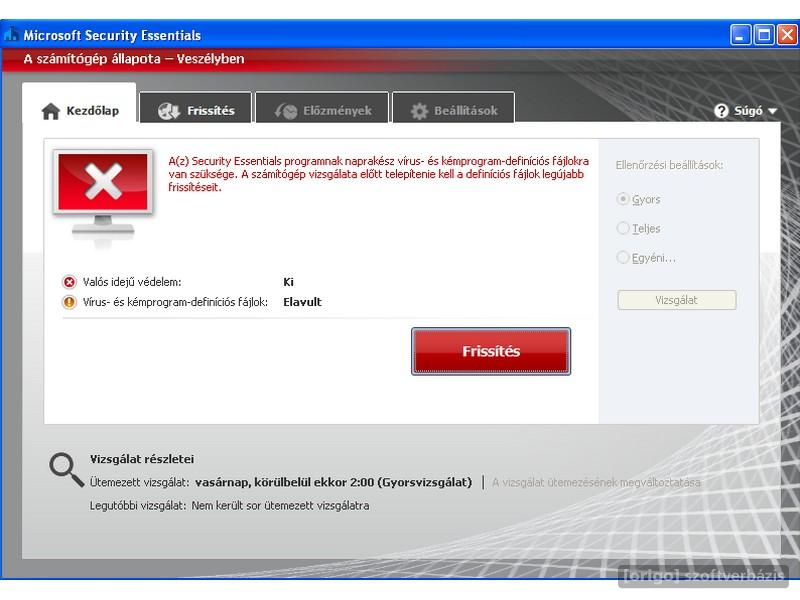Click the magnifying glass scan details icon
This screenshot has width=800, height=600.
click(x=66, y=469)
